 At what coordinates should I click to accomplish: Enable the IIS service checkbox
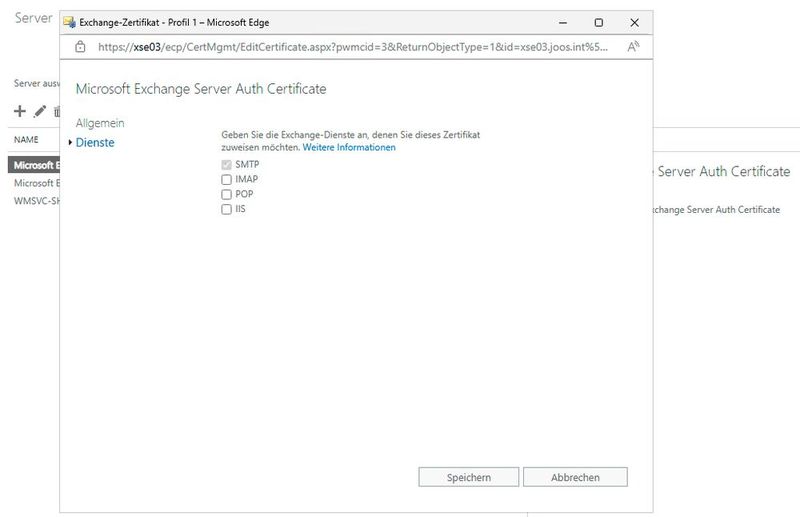[x=227, y=209]
